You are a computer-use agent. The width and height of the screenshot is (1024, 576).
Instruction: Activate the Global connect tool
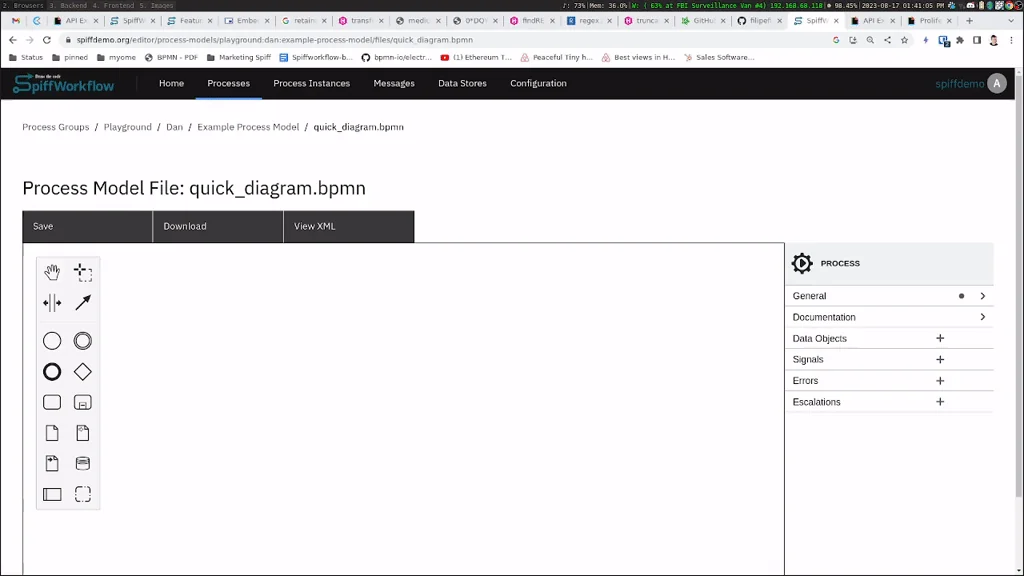point(83,301)
